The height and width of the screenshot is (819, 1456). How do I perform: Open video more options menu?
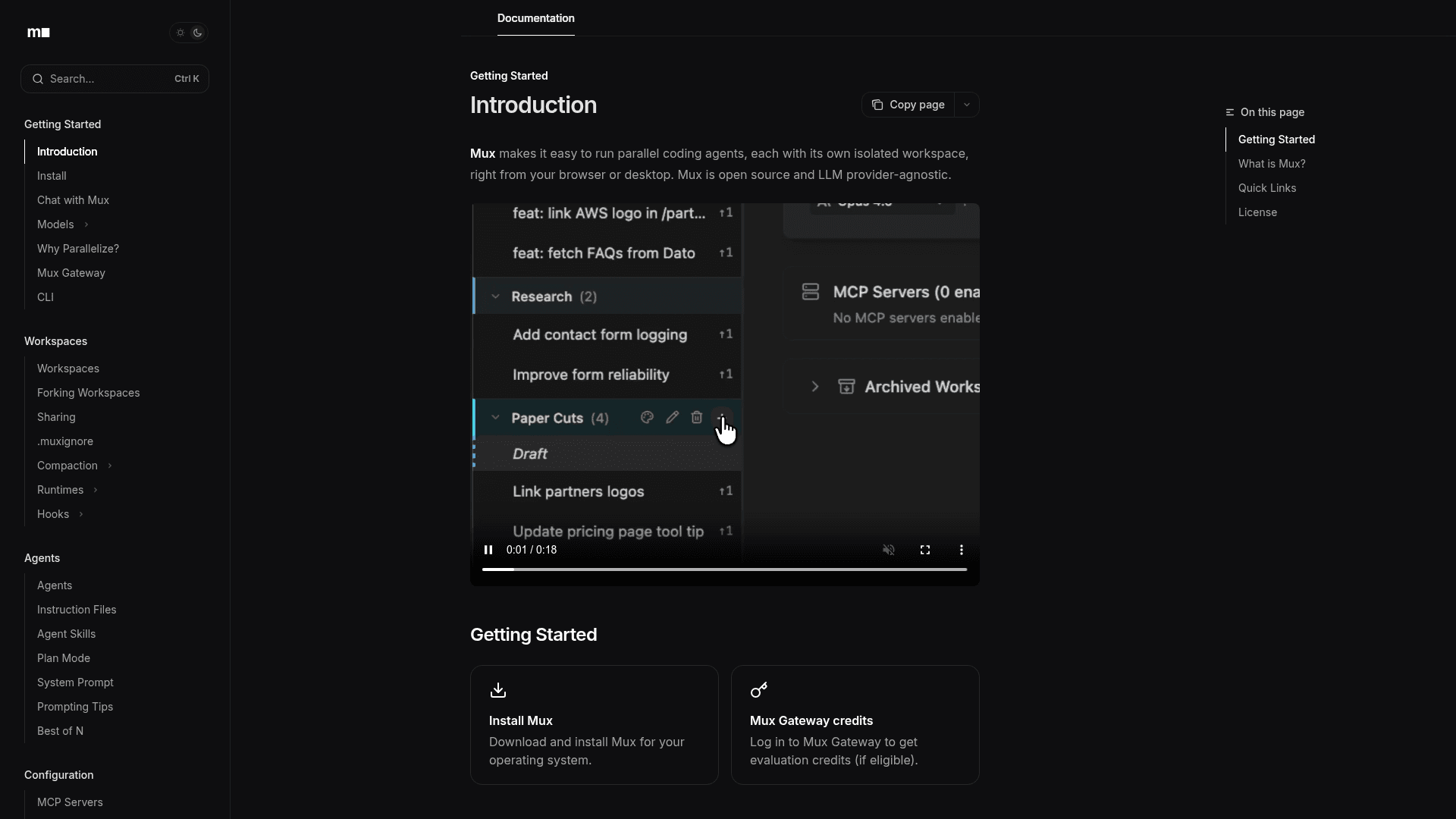(x=962, y=550)
